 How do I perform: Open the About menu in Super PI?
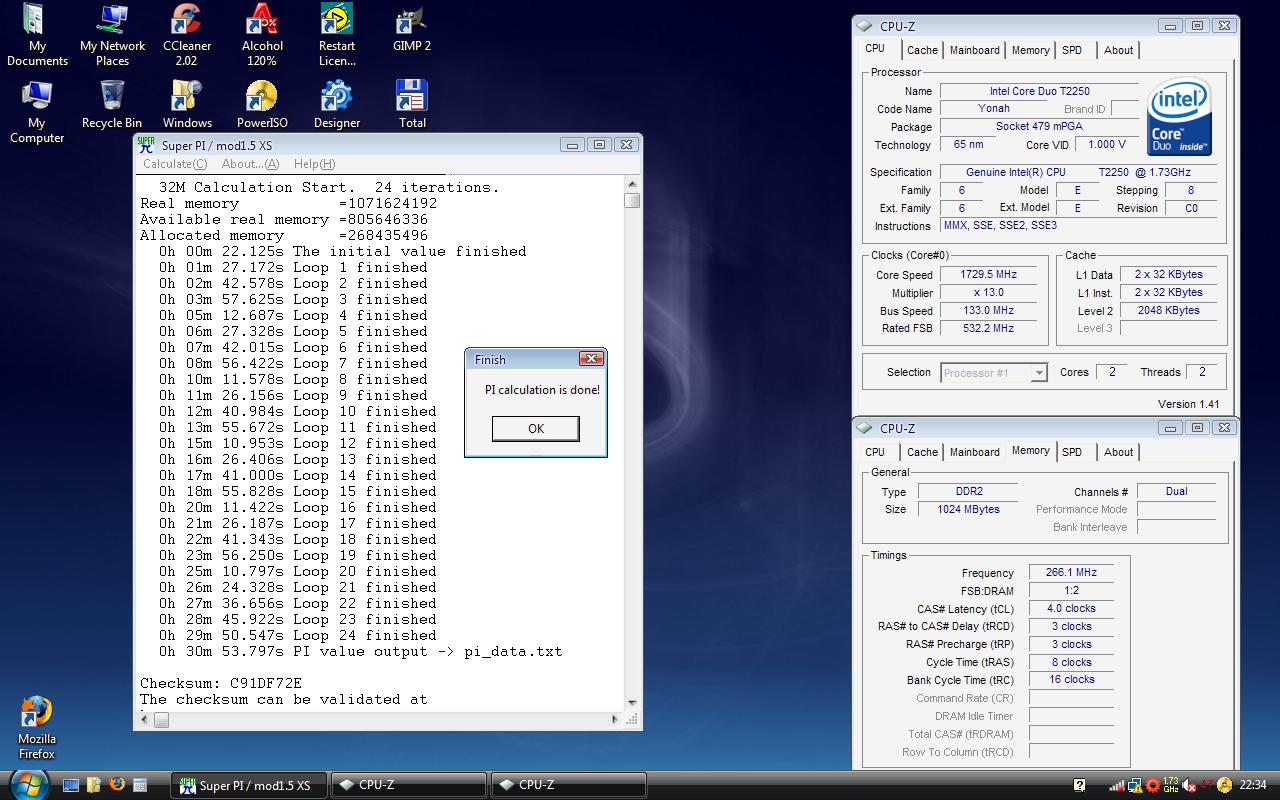[x=250, y=164]
